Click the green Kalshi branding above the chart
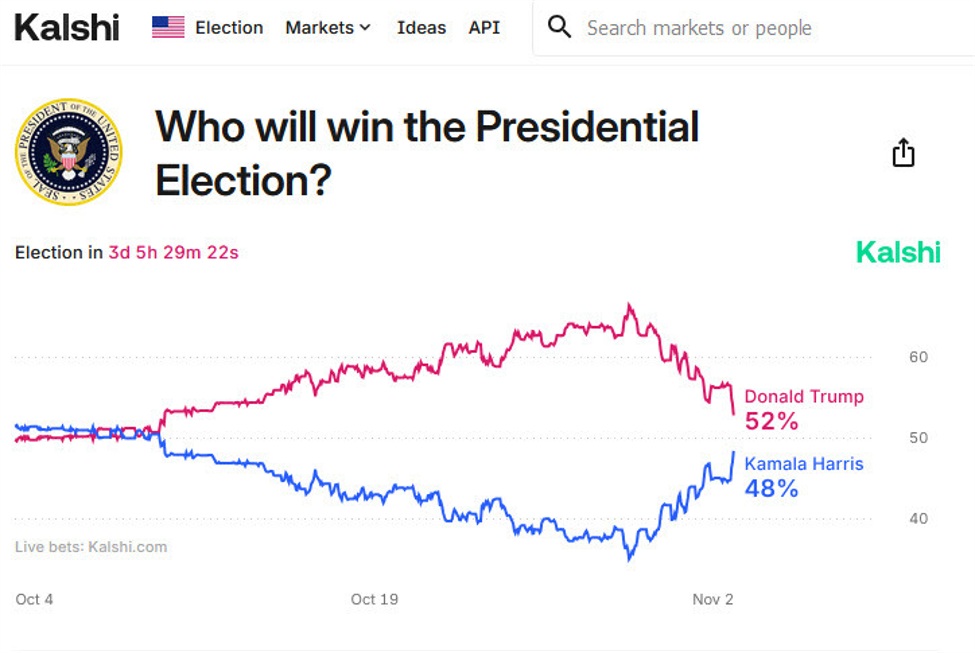Viewport: 975px width, 653px height. pos(897,253)
